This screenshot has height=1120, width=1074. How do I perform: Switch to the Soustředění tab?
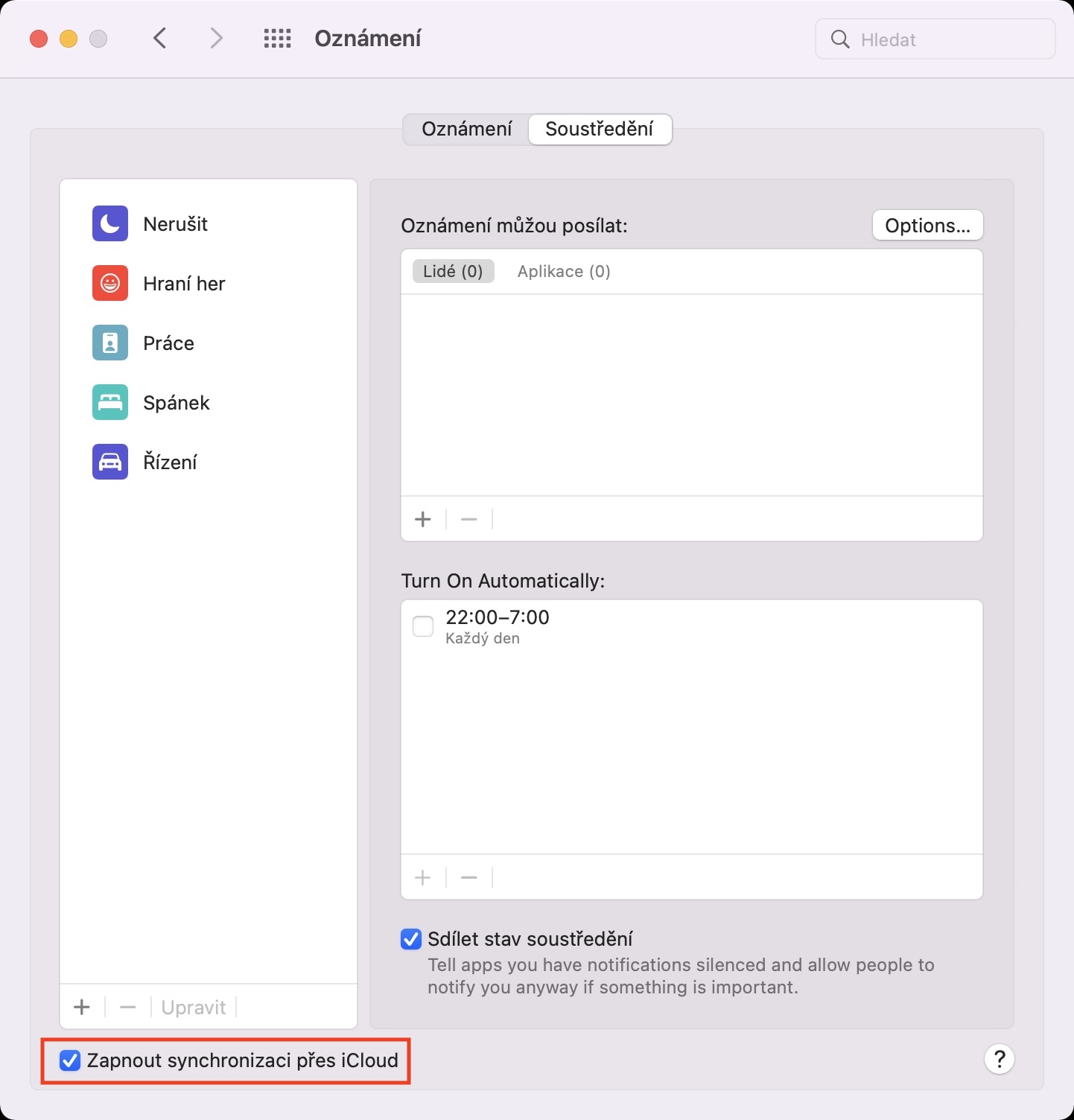600,130
